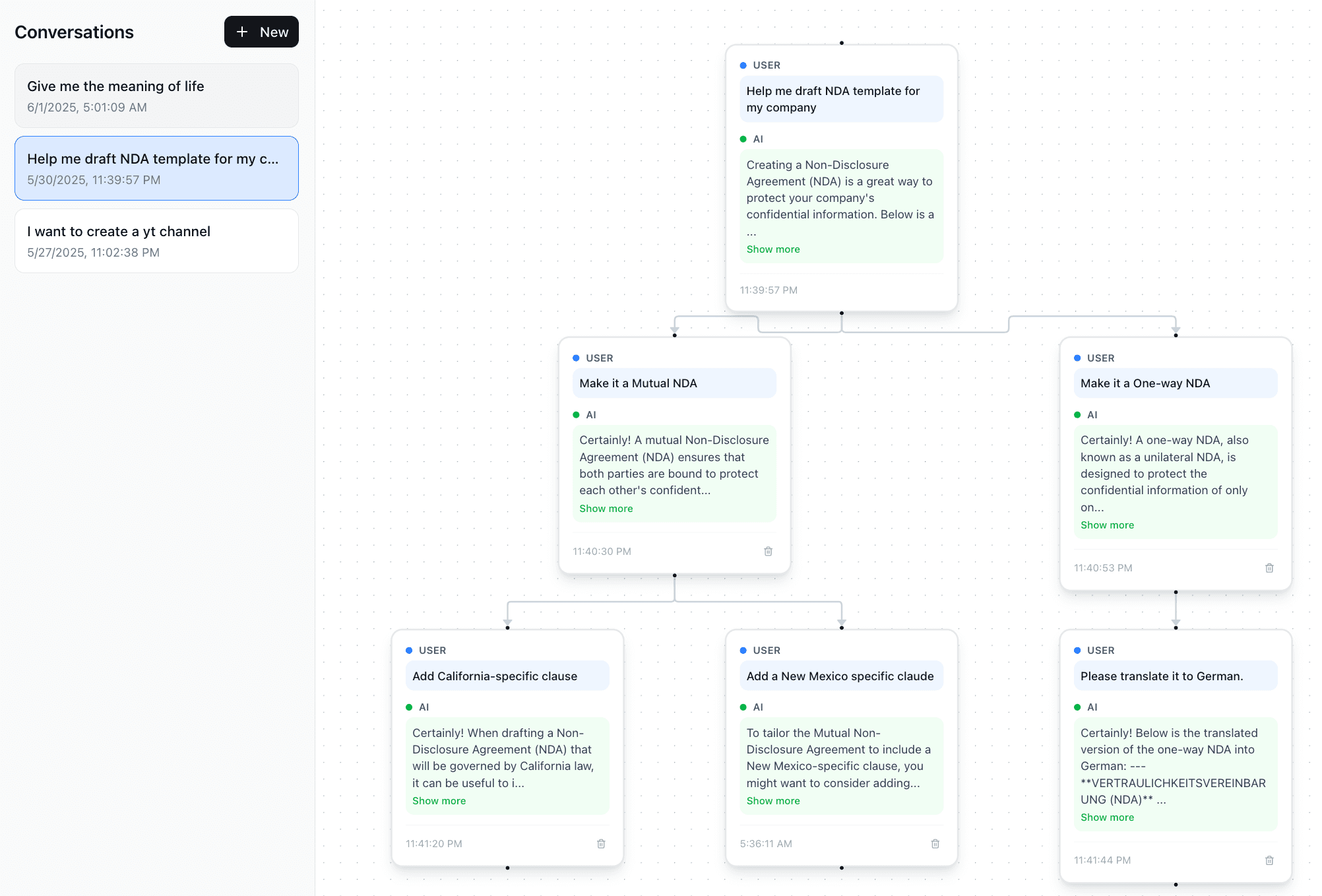1322x896 pixels.
Task: Click the '11:40:30 PM' timestamp
Action: tap(602, 551)
